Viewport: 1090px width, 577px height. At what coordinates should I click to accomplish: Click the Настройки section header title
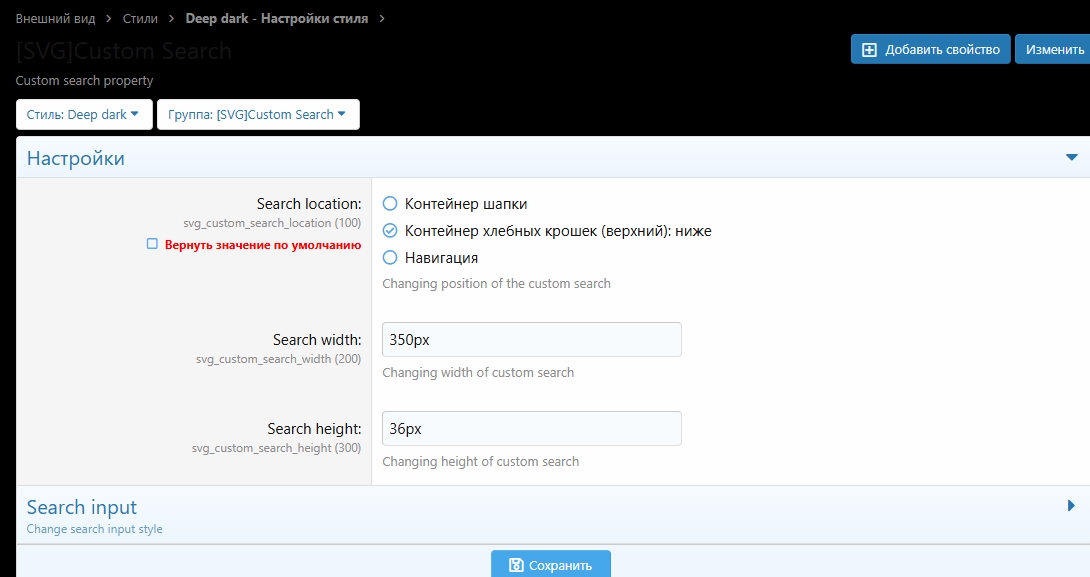(76, 159)
